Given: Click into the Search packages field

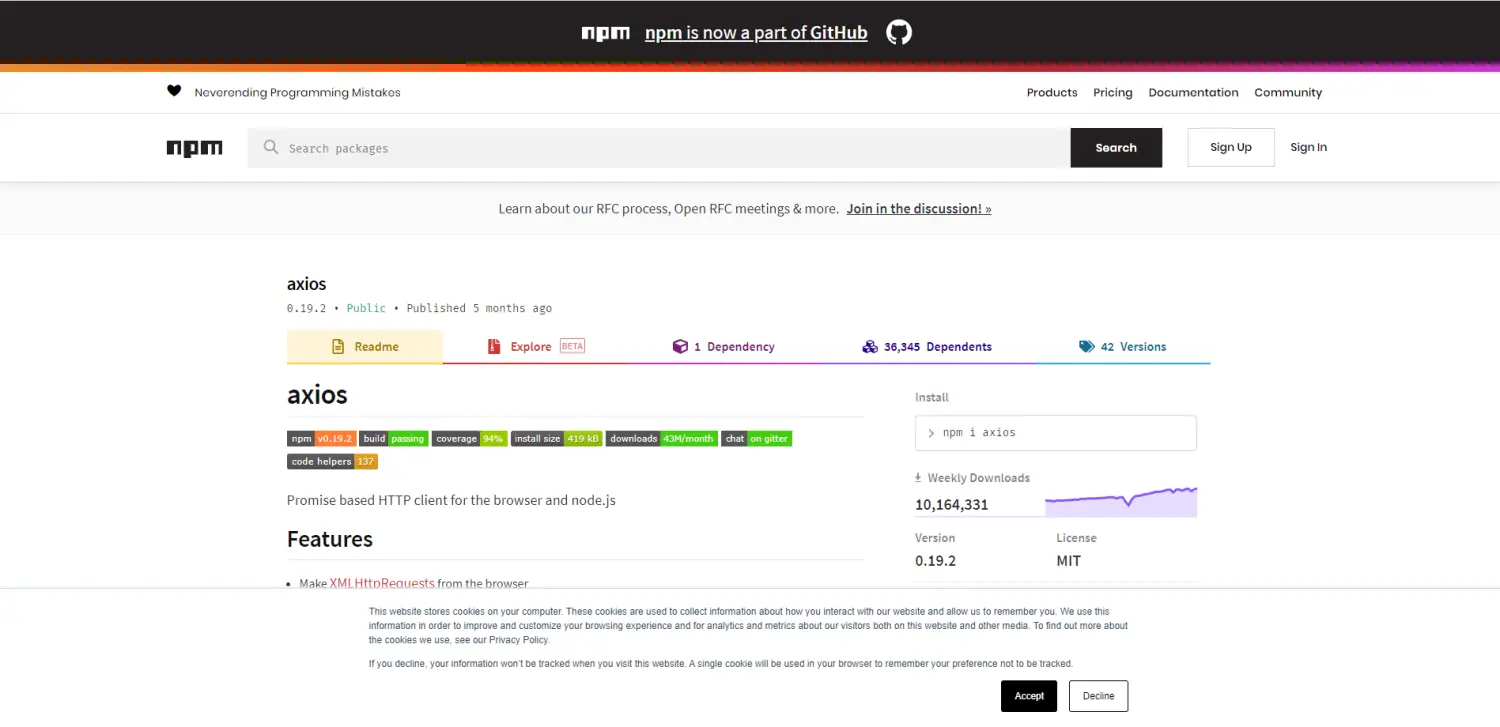Looking at the screenshot, I should coord(659,148).
